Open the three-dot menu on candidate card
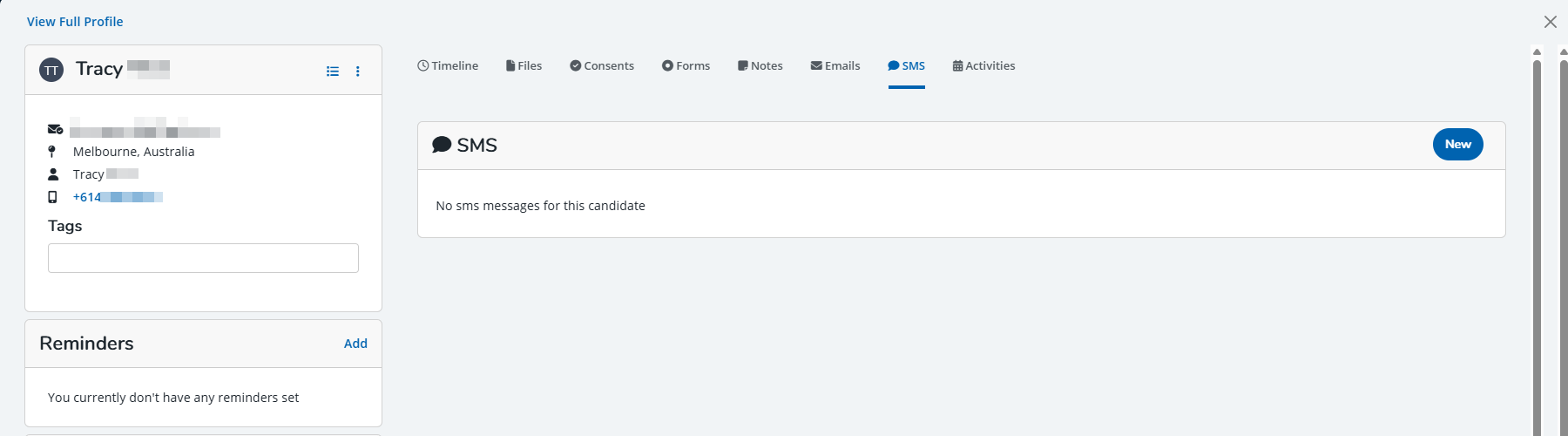The height and width of the screenshot is (436, 1568). pyautogui.click(x=358, y=72)
